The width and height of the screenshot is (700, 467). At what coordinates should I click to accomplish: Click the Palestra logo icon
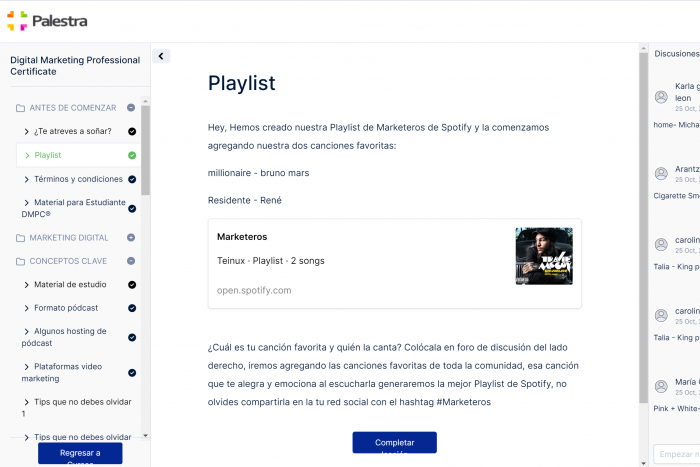tap(17, 21)
